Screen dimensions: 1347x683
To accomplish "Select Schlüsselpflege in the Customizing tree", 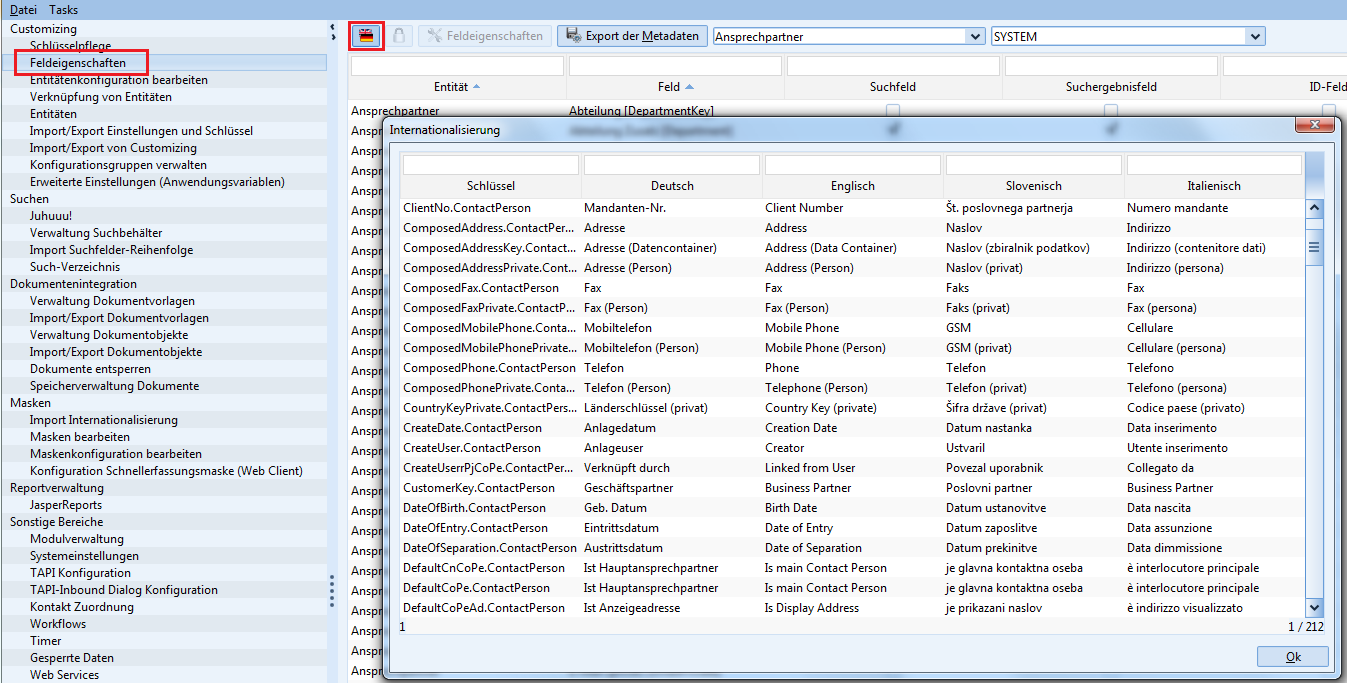I will [x=70, y=46].
